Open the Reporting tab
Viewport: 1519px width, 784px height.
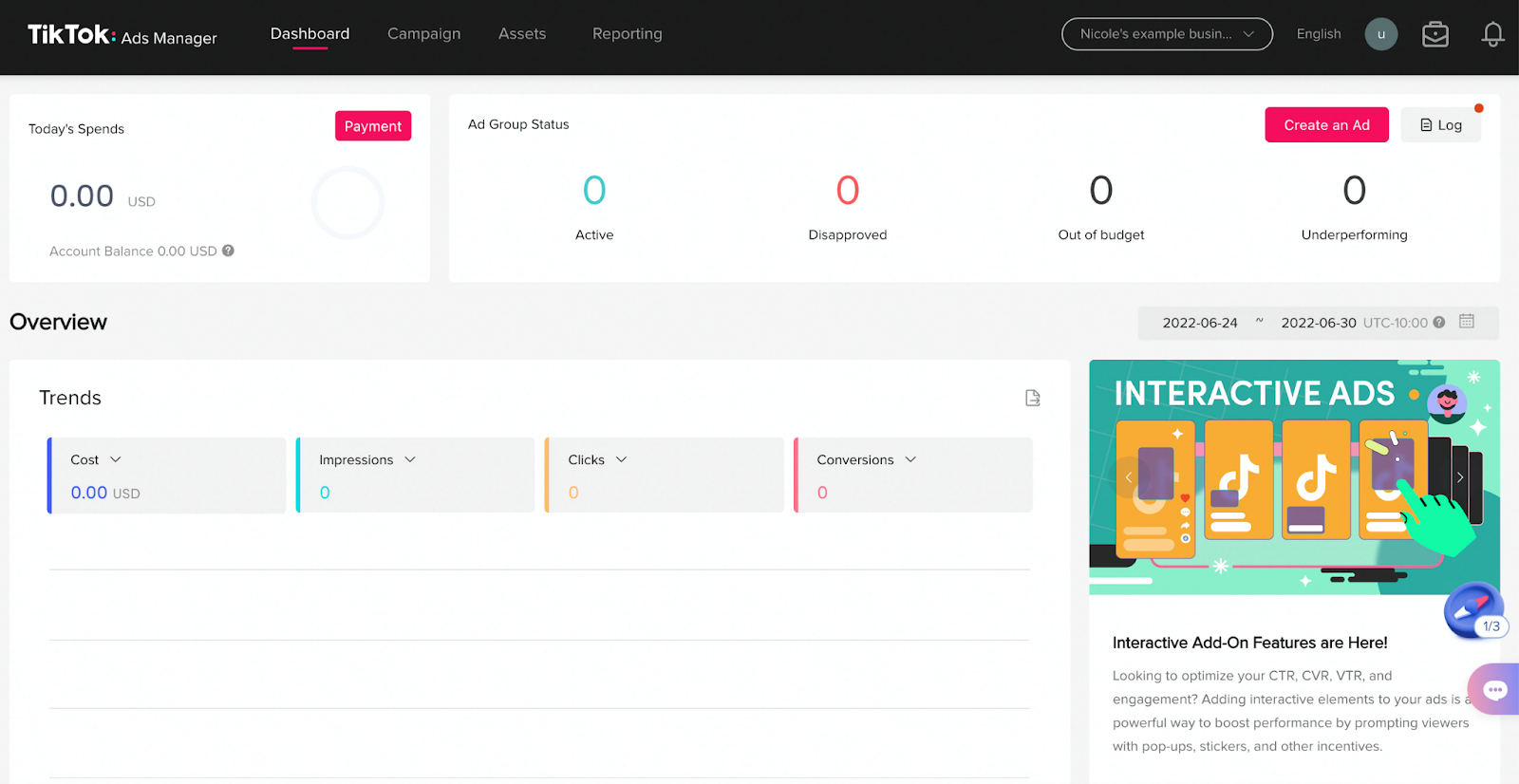tap(627, 34)
